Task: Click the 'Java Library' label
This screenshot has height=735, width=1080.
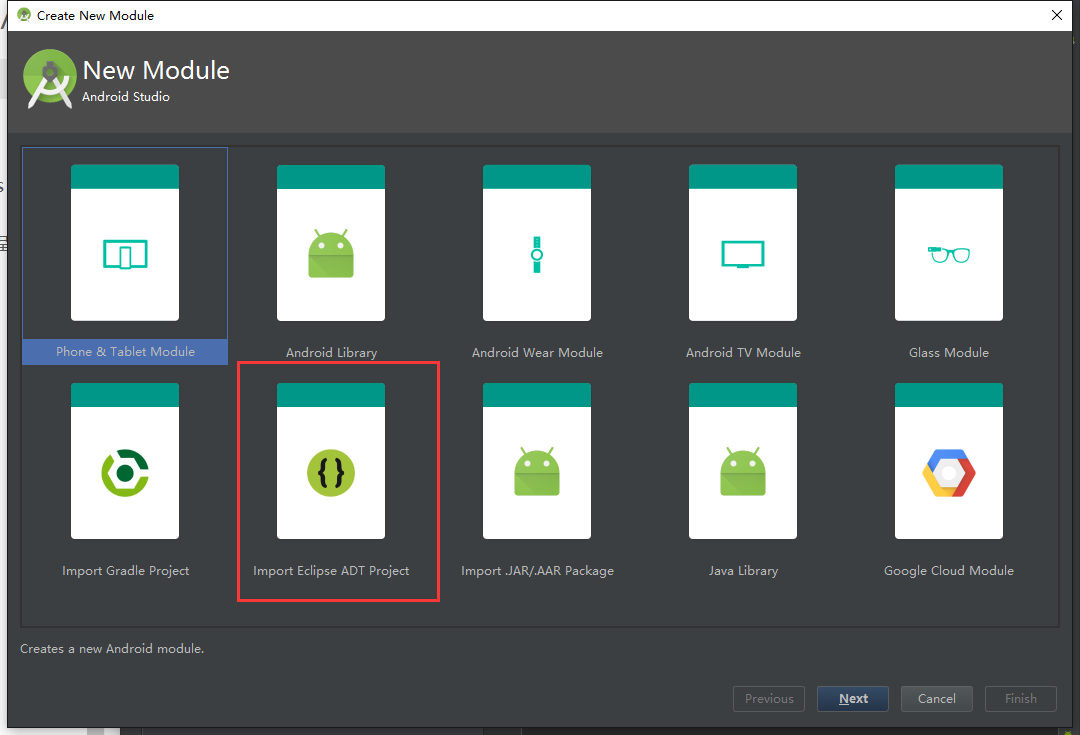Action: (x=743, y=570)
